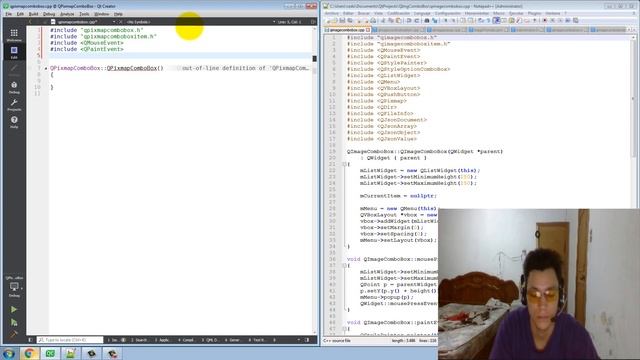Open Design mode in Qt Creator sidebar
This screenshot has width=640, height=360.
coord(14,70)
